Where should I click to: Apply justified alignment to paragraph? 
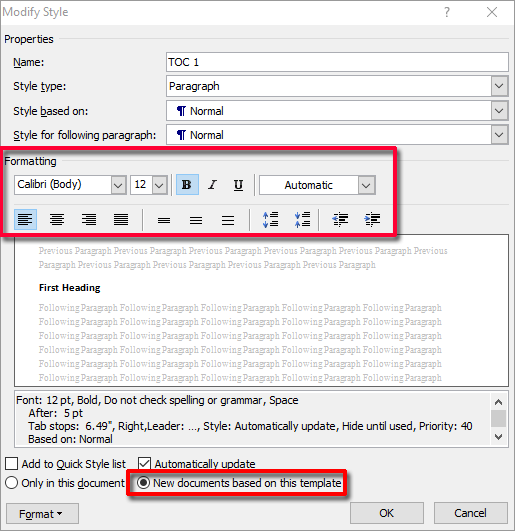point(121,219)
